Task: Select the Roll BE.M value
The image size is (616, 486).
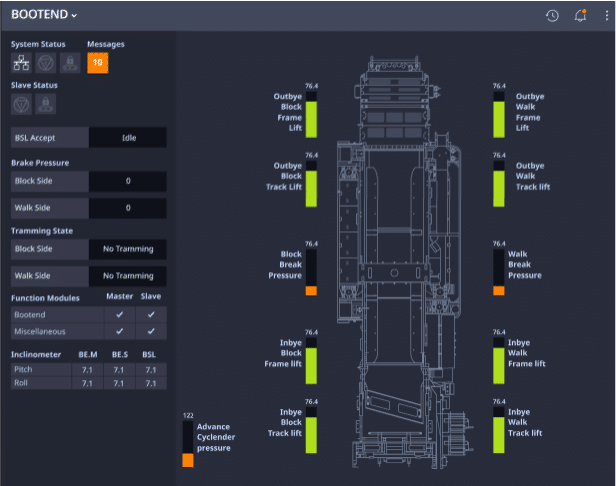Action: pos(87,383)
